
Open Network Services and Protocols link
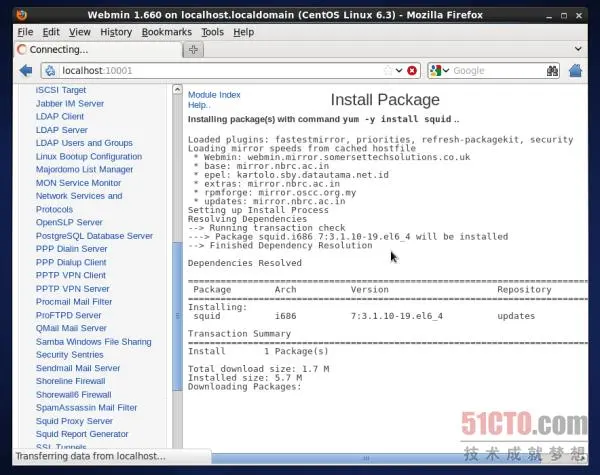[79, 202]
